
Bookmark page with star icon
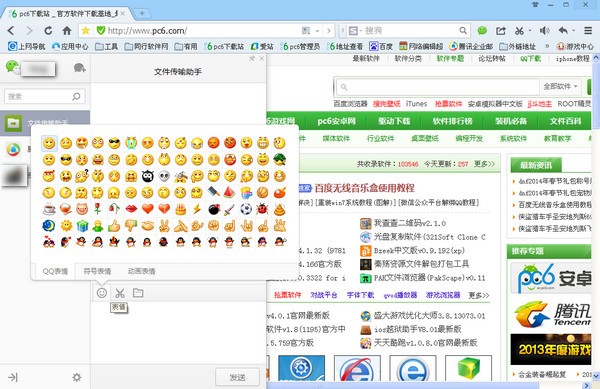coord(86,31)
